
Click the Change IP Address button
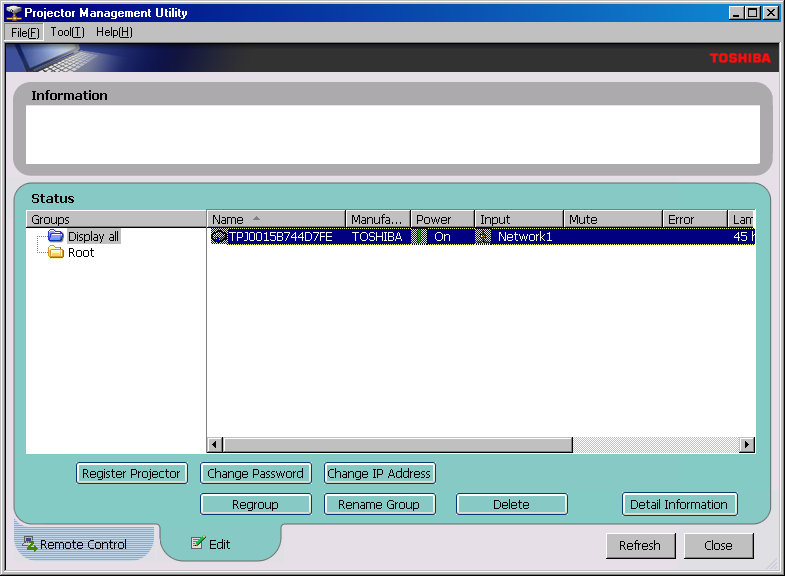pos(379,473)
